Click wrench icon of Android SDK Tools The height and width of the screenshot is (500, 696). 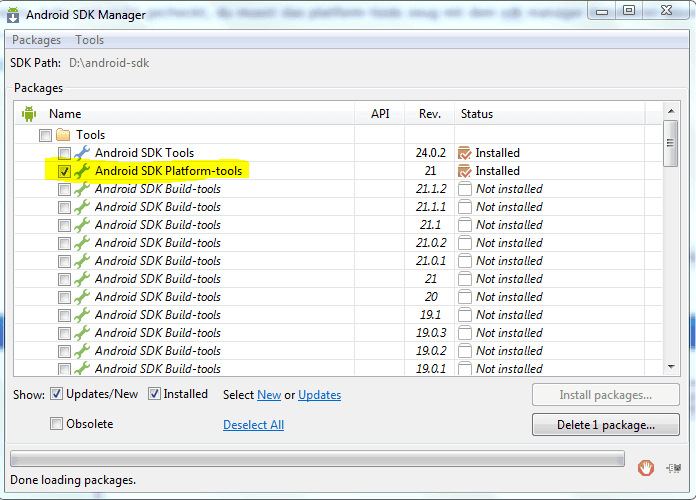tap(82, 153)
